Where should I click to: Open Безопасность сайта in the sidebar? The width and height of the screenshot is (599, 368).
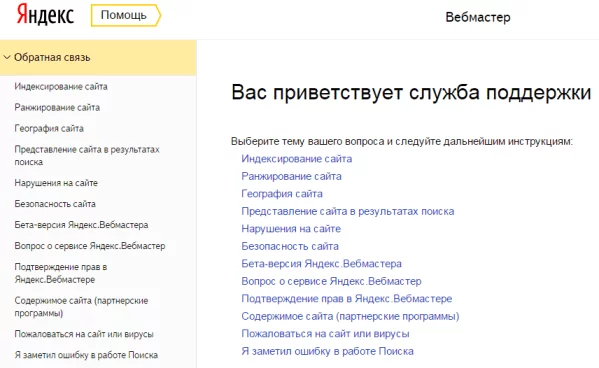[x=55, y=204]
